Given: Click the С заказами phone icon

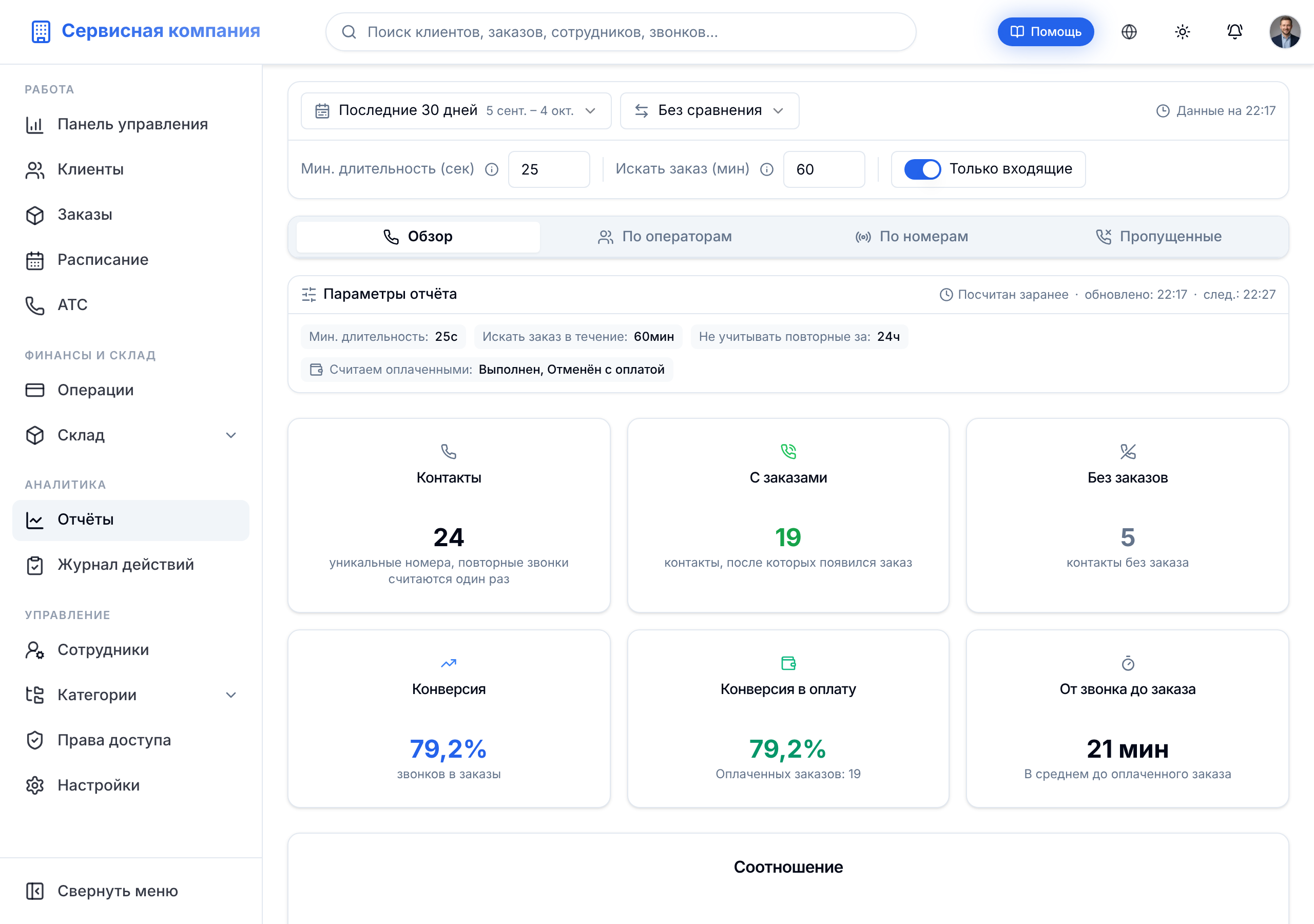Looking at the screenshot, I should pos(788,452).
